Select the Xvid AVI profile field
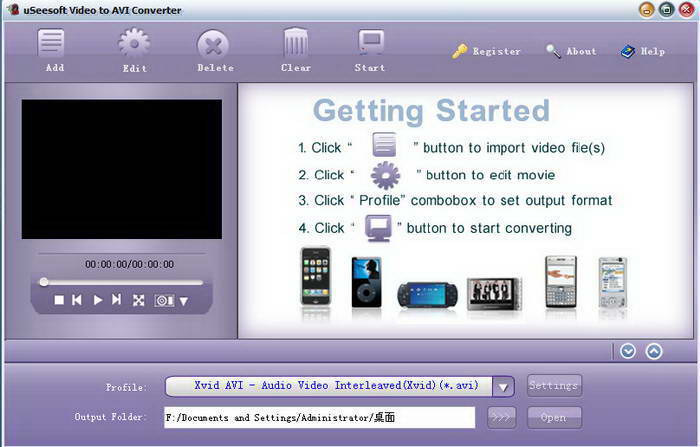This screenshot has height=447, width=700. tap(329, 386)
